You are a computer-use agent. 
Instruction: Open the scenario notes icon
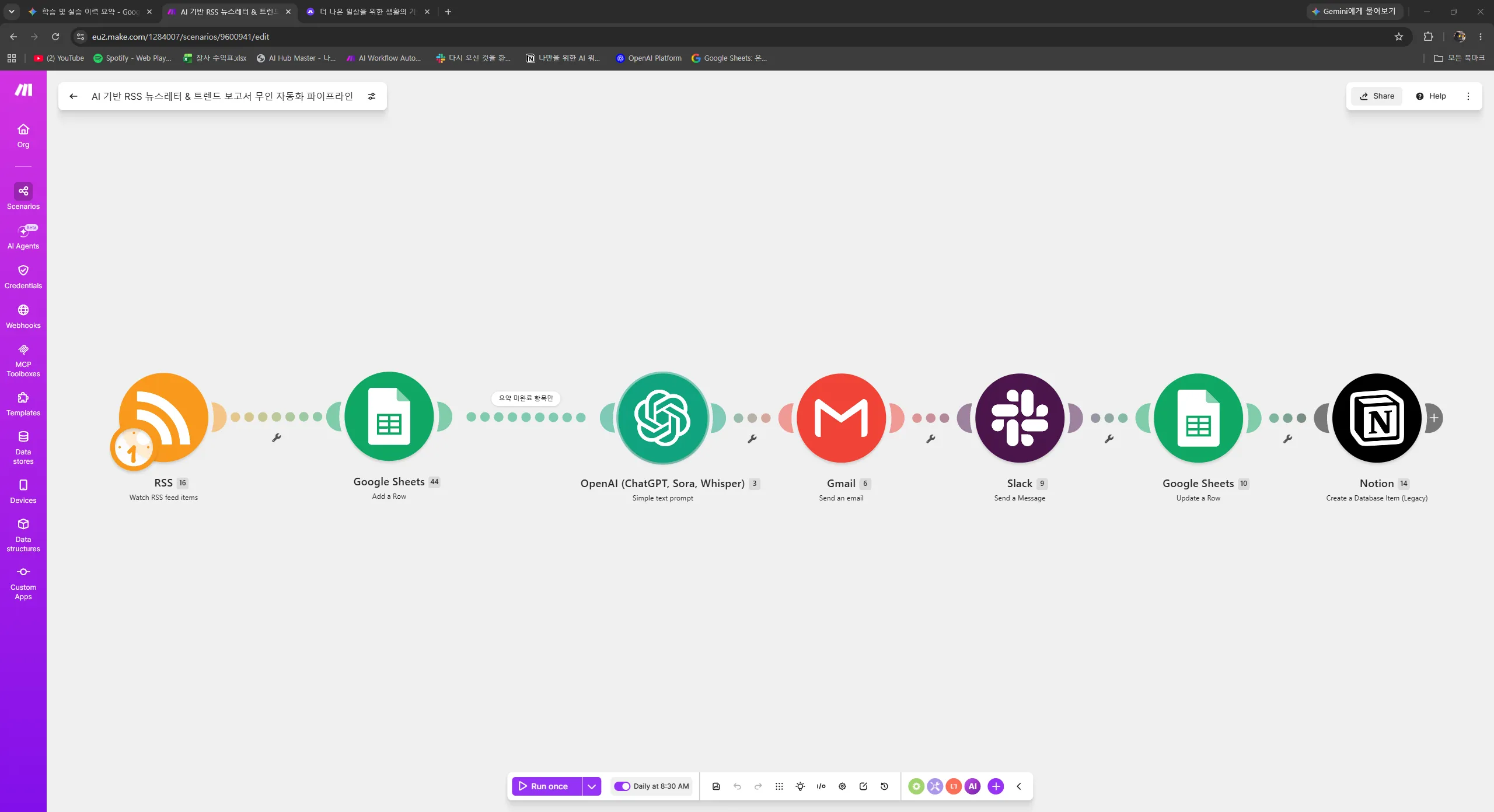[x=863, y=786]
